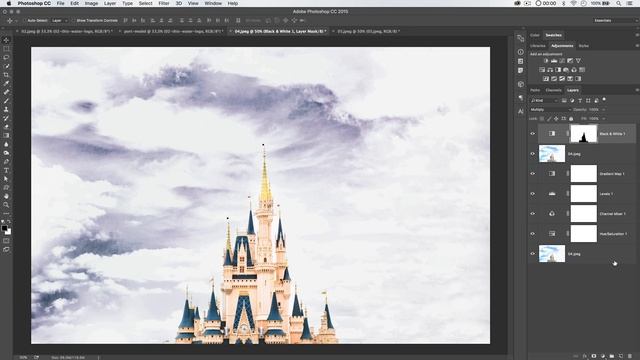This screenshot has height=360, width=640.
Task: Select the Zoom tool
Action: pyautogui.click(x=6, y=205)
